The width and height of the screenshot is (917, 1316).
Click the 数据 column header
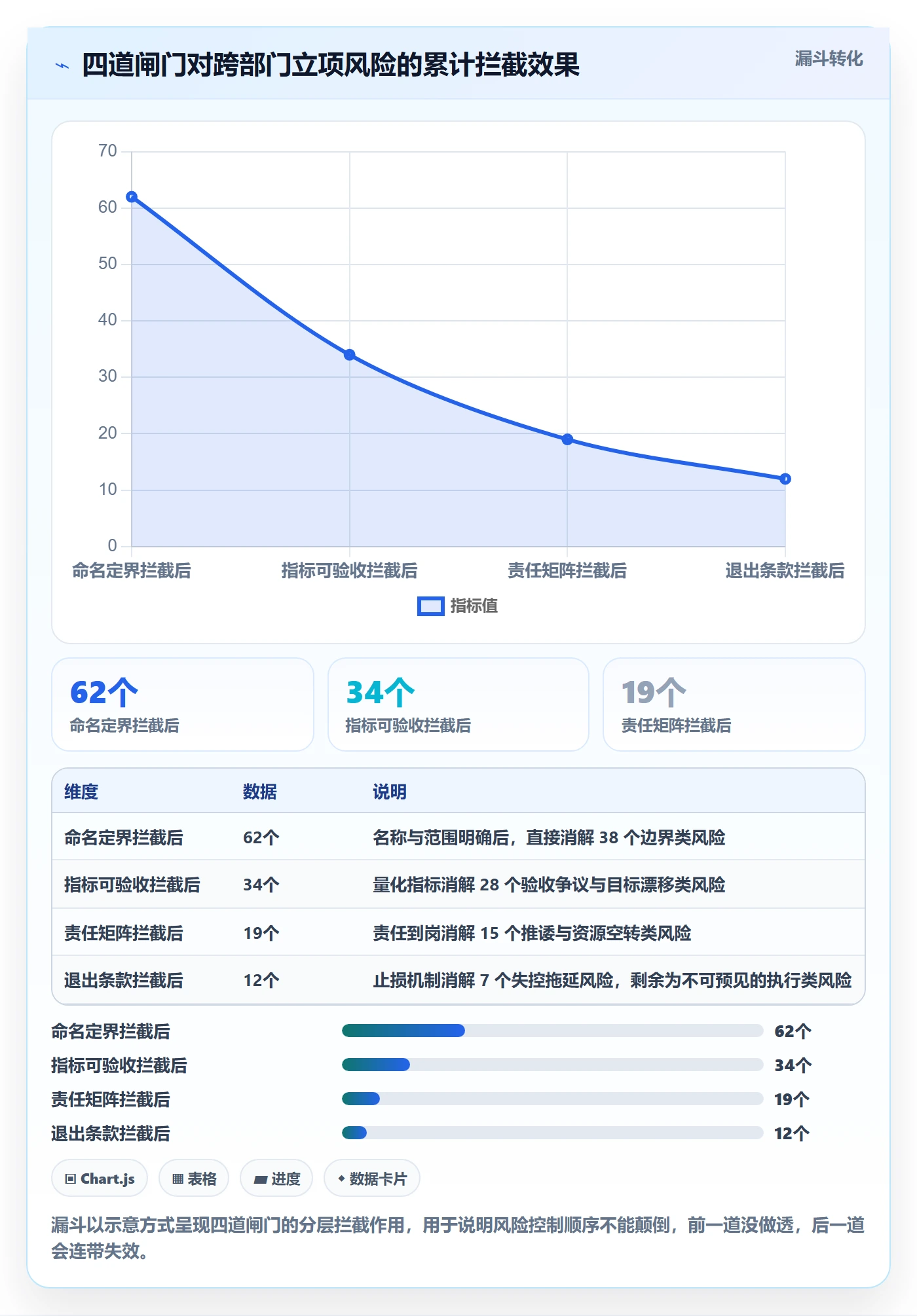tap(260, 792)
